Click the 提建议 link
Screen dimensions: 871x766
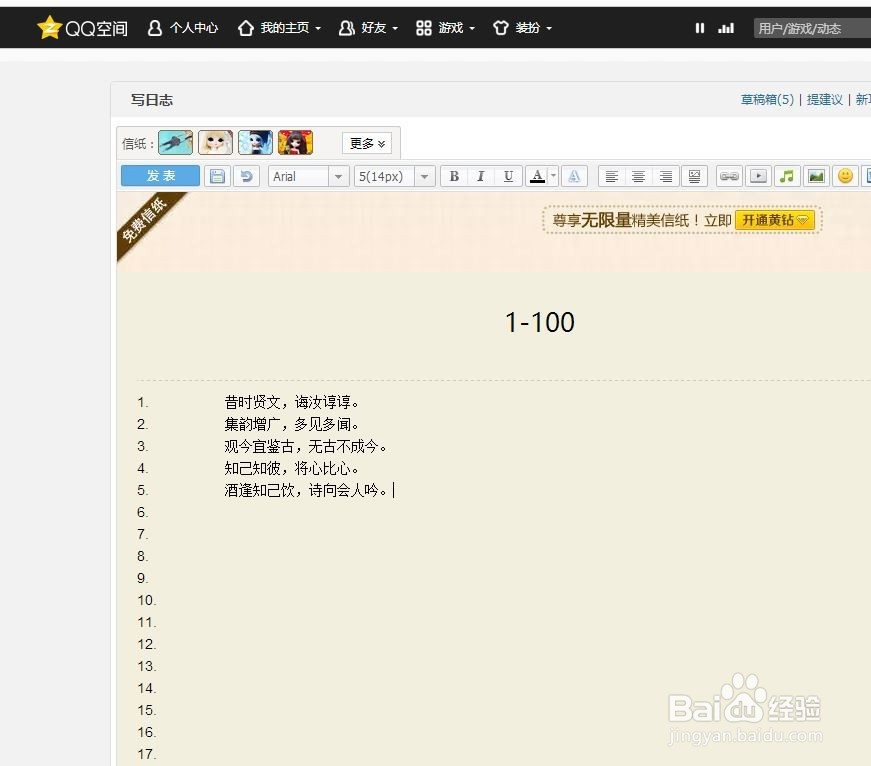point(824,99)
